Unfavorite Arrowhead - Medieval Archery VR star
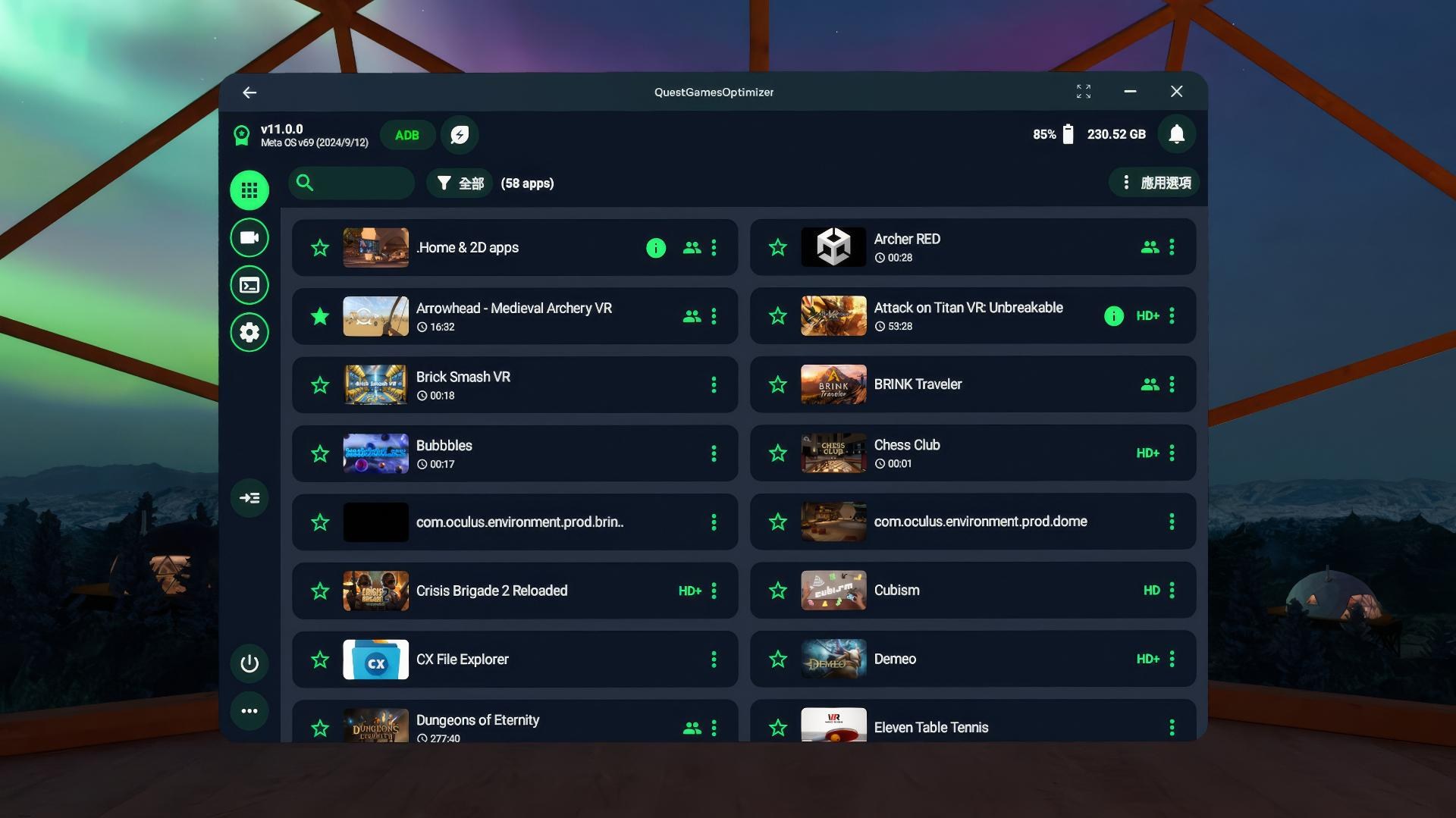Image resolution: width=1456 pixels, height=818 pixels. coord(320,316)
